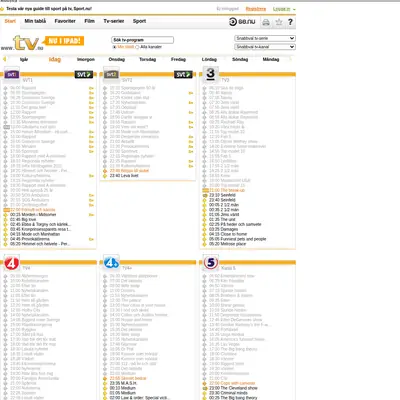Open the Sport.nu guide announcement link

pyautogui.click(x=49, y=9)
